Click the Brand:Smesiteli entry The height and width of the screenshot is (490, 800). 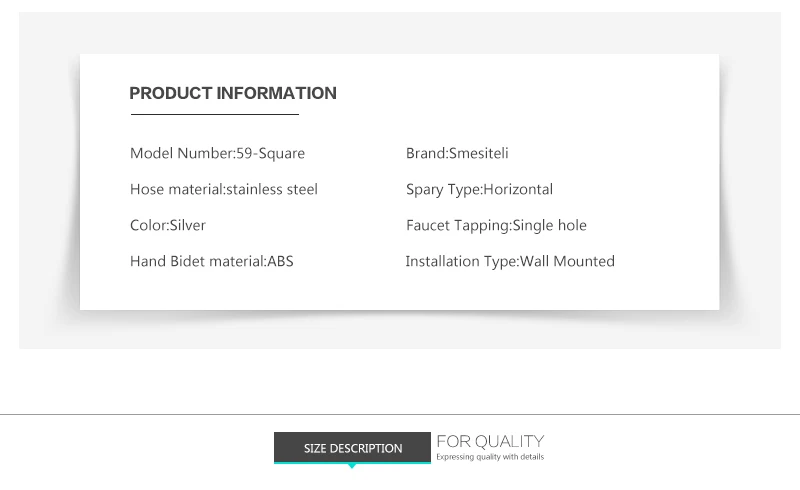tap(457, 153)
